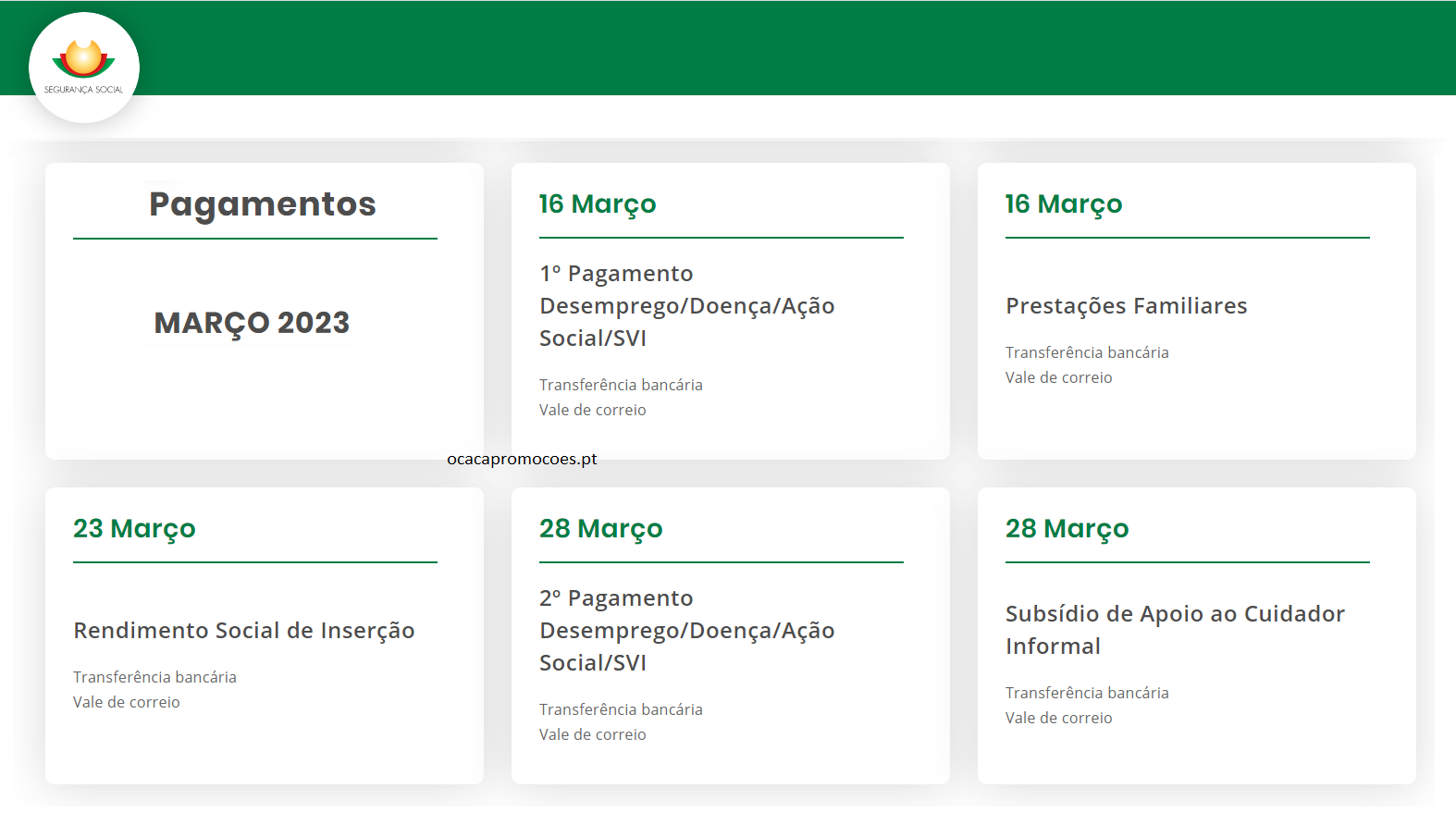The width and height of the screenshot is (1456, 825).
Task: Click 1º Pagamento Desemprego/Doença/Ação Social/SVI
Action: pyautogui.click(x=686, y=306)
